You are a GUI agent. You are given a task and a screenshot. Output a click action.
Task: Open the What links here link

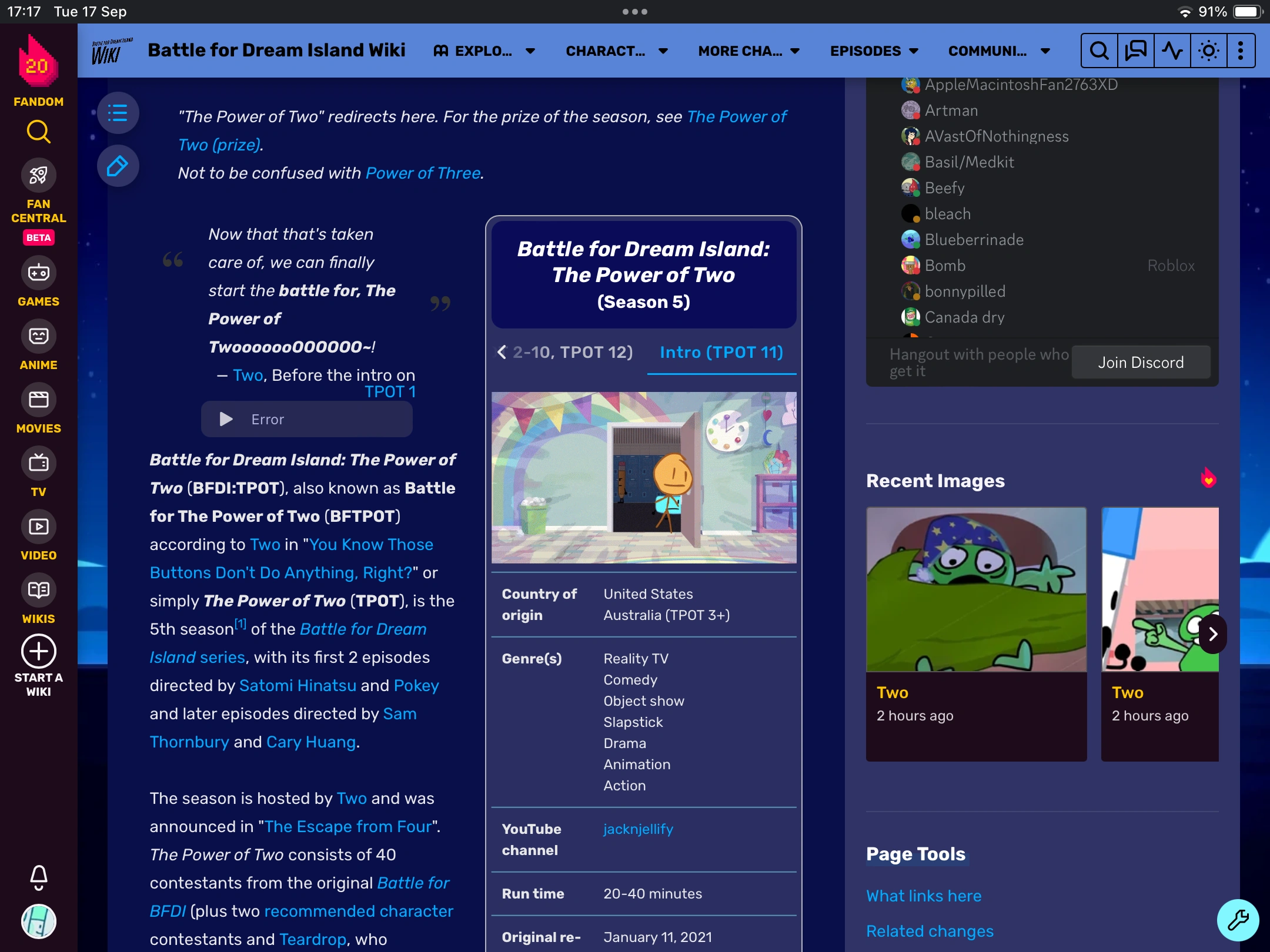(924, 896)
